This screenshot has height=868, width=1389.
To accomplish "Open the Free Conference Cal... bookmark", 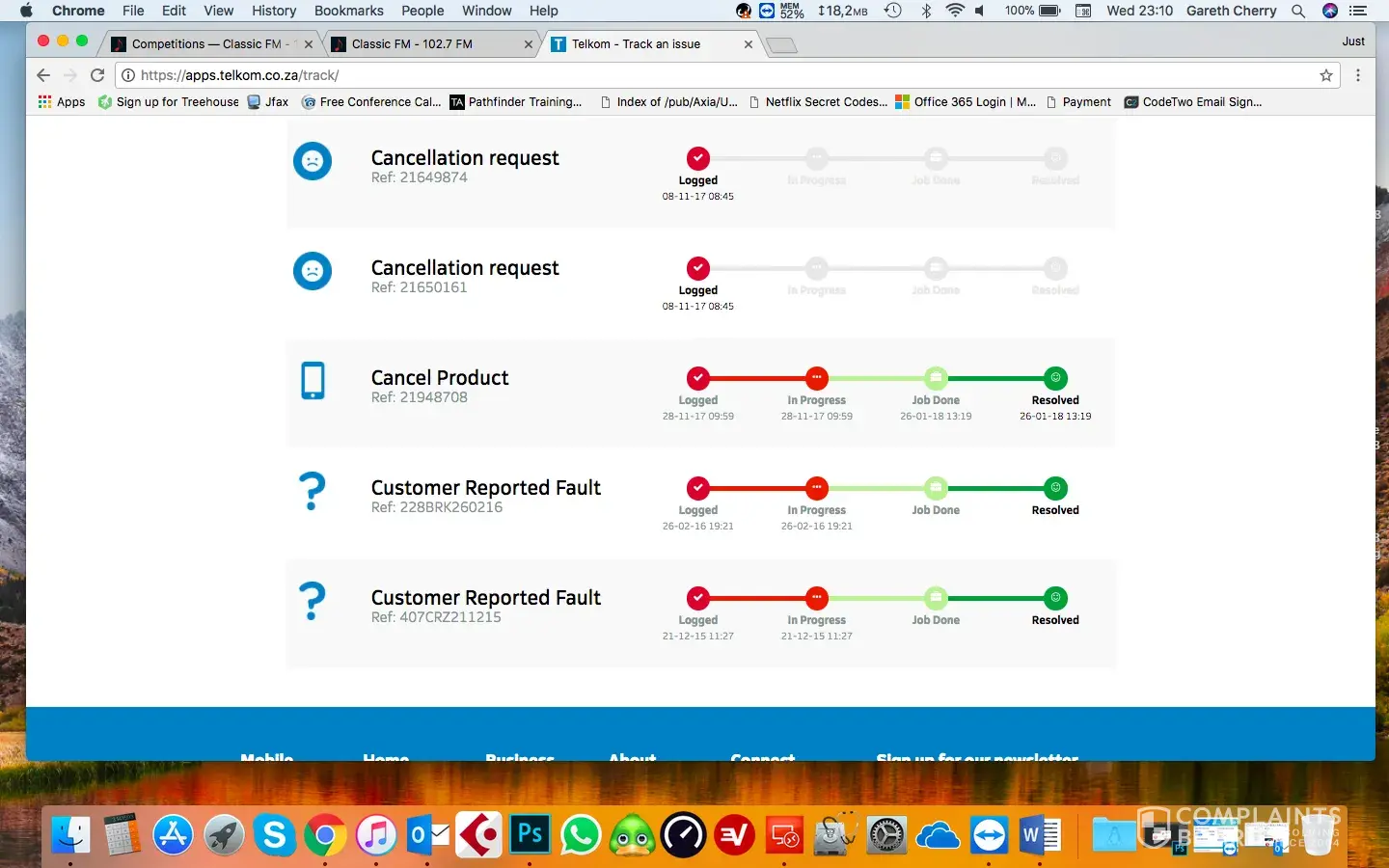I will tap(371, 102).
